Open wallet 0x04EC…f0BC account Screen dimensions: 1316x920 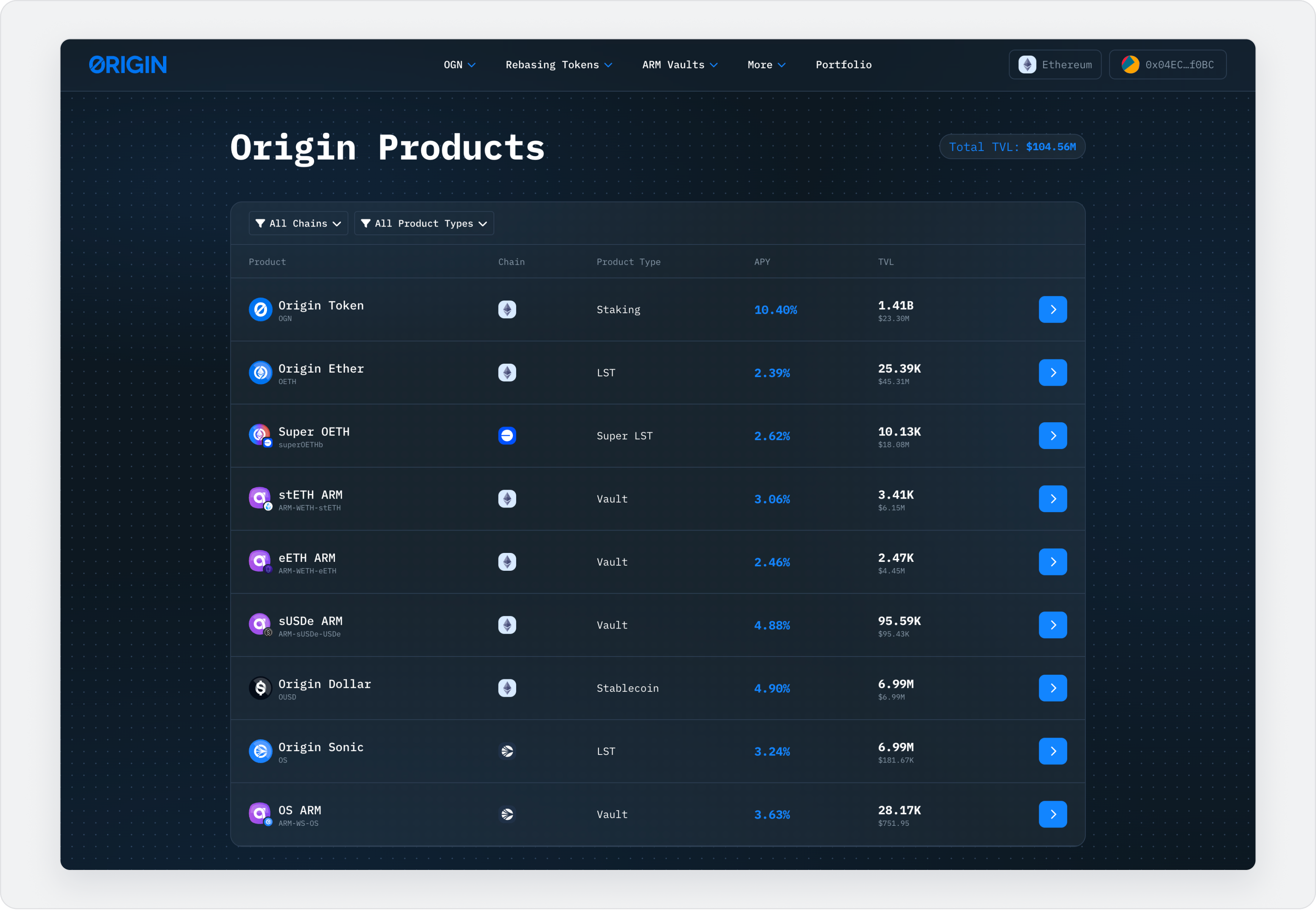(1167, 65)
